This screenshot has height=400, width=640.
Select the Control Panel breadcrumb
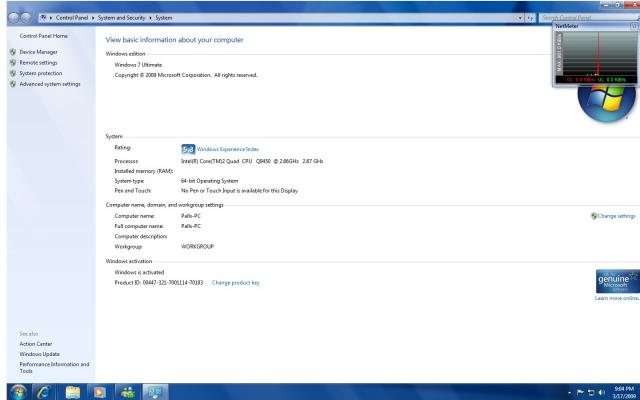(72, 18)
